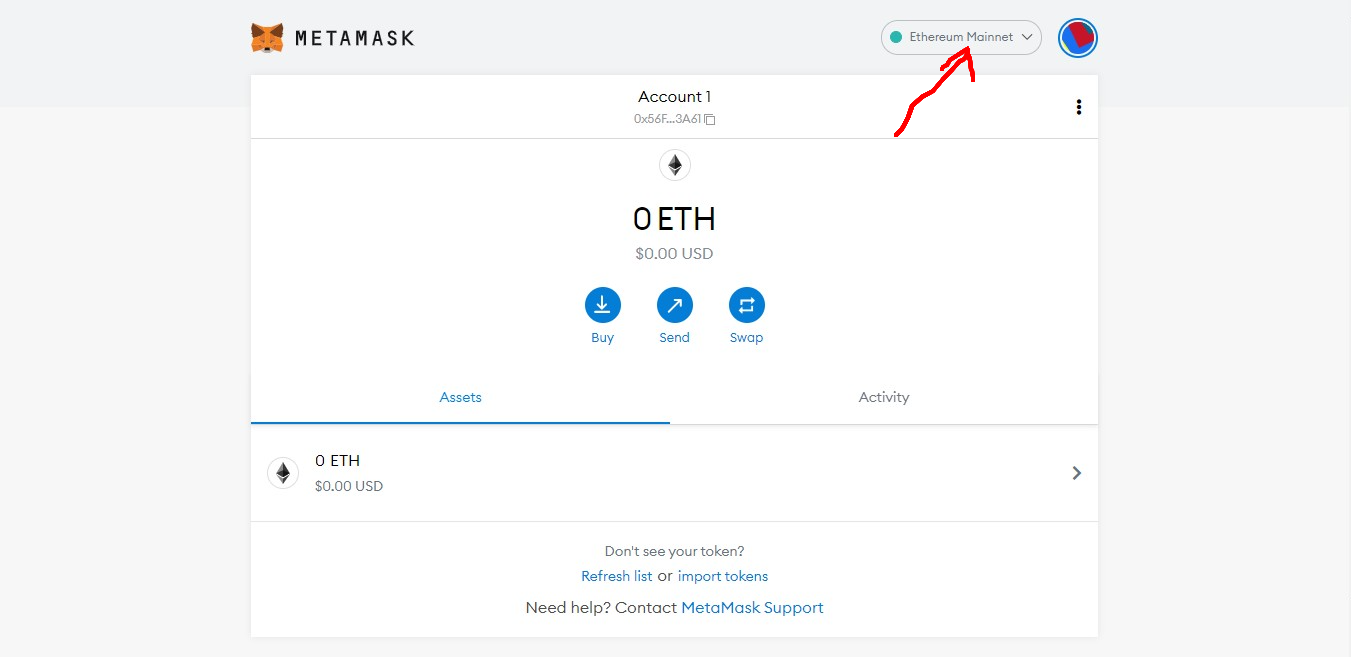Screen dimensions: 1351x657
Task: Click the Buy download-arrow icon
Action: pyautogui.click(x=602, y=305)
